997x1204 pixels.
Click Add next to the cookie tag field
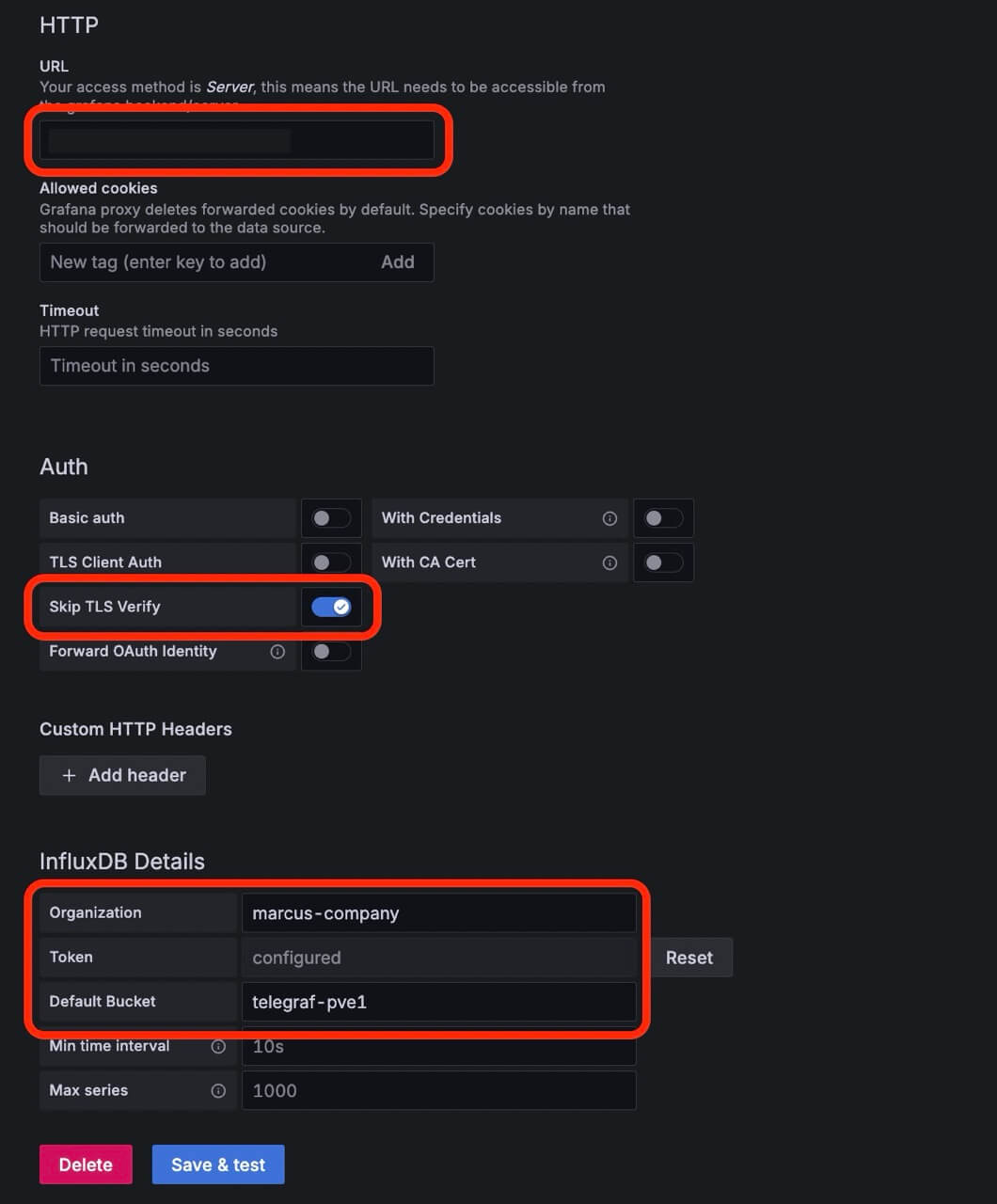pos(398,262)
